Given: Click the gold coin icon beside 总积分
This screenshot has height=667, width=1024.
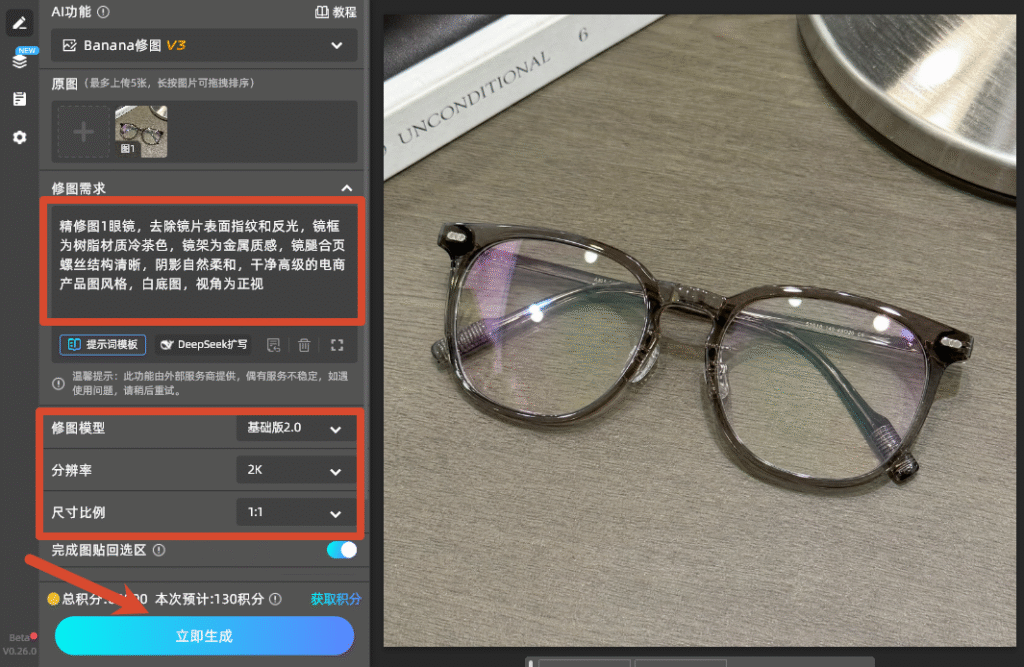Looking at the screenshot, I should coord(54,599).
